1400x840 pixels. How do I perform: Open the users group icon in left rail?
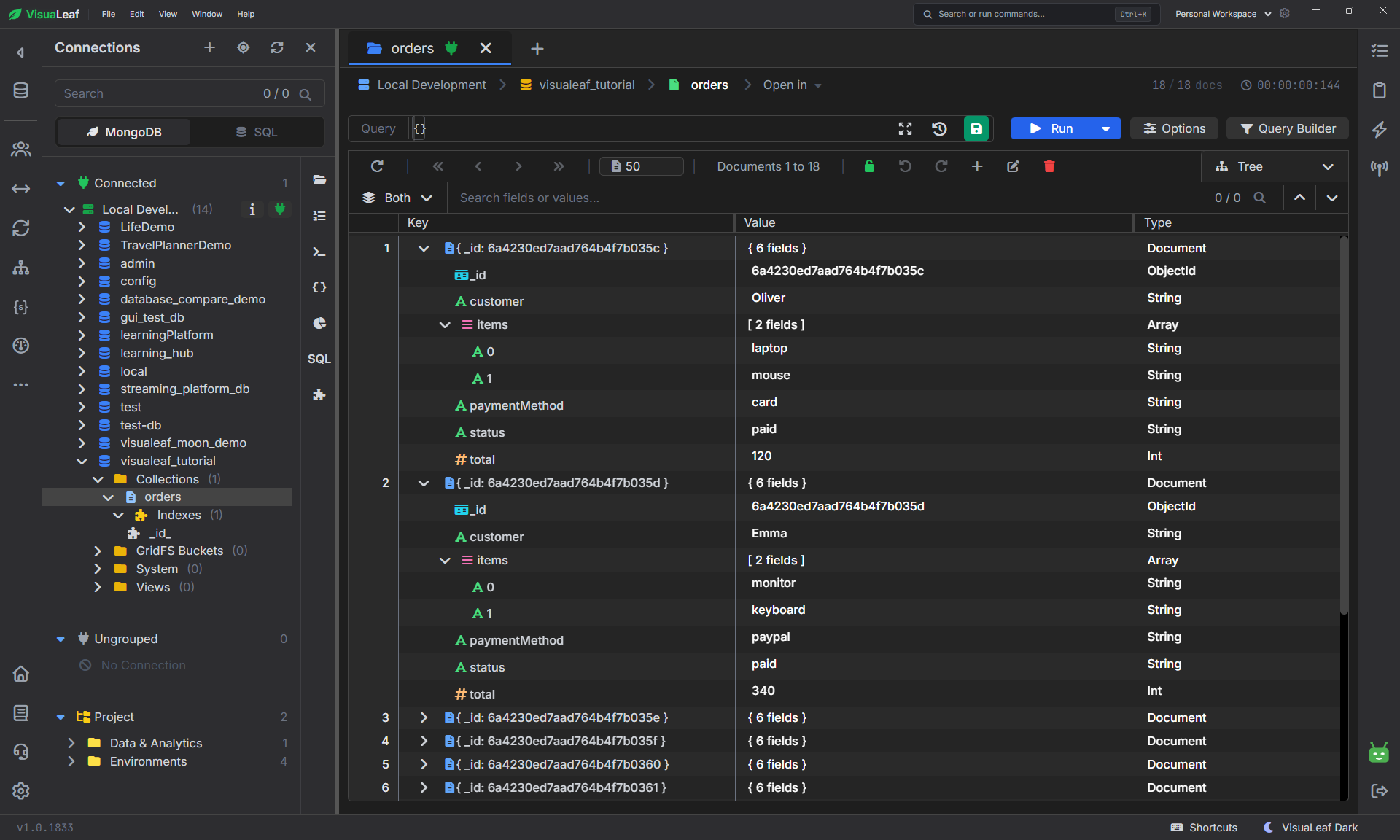coord(20,149)
